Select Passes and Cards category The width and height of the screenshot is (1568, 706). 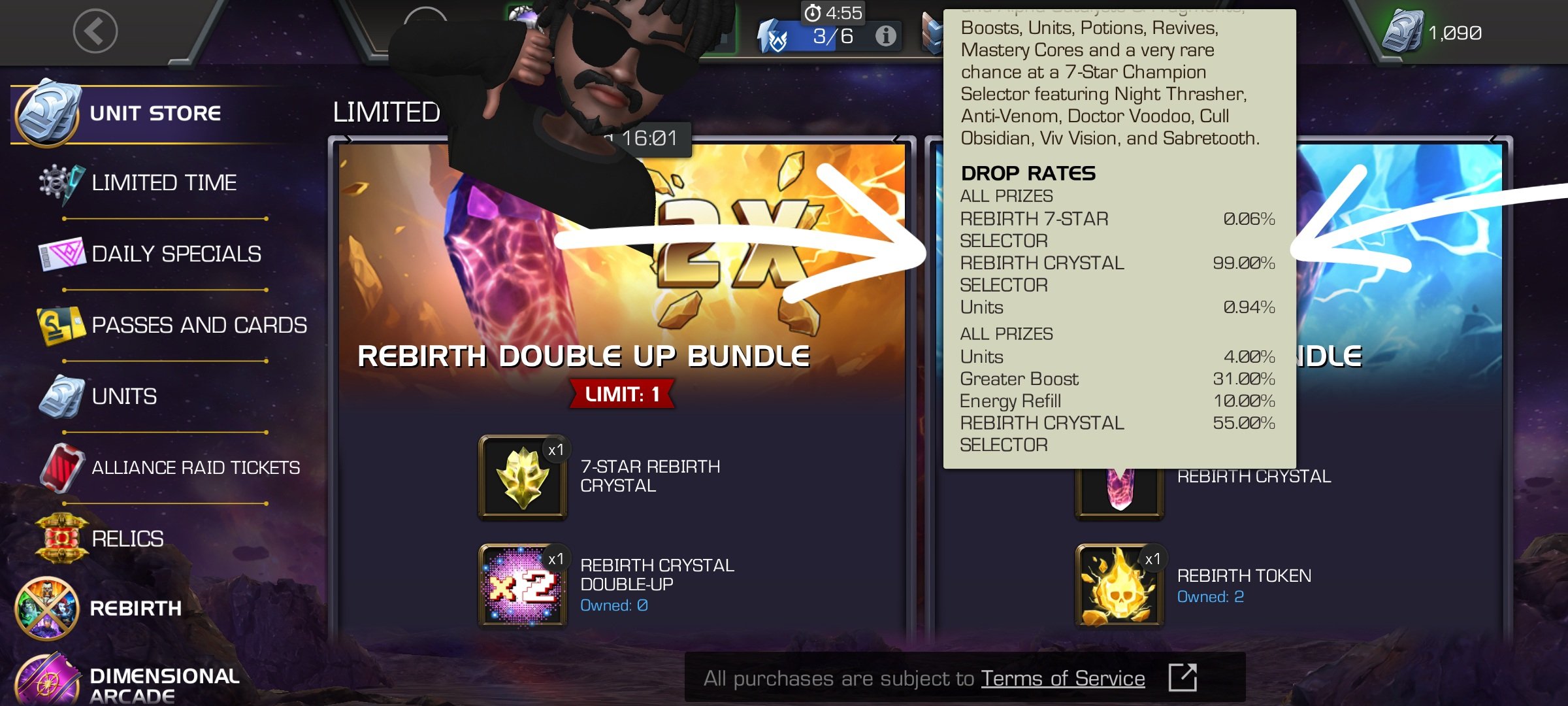(199, 325)
